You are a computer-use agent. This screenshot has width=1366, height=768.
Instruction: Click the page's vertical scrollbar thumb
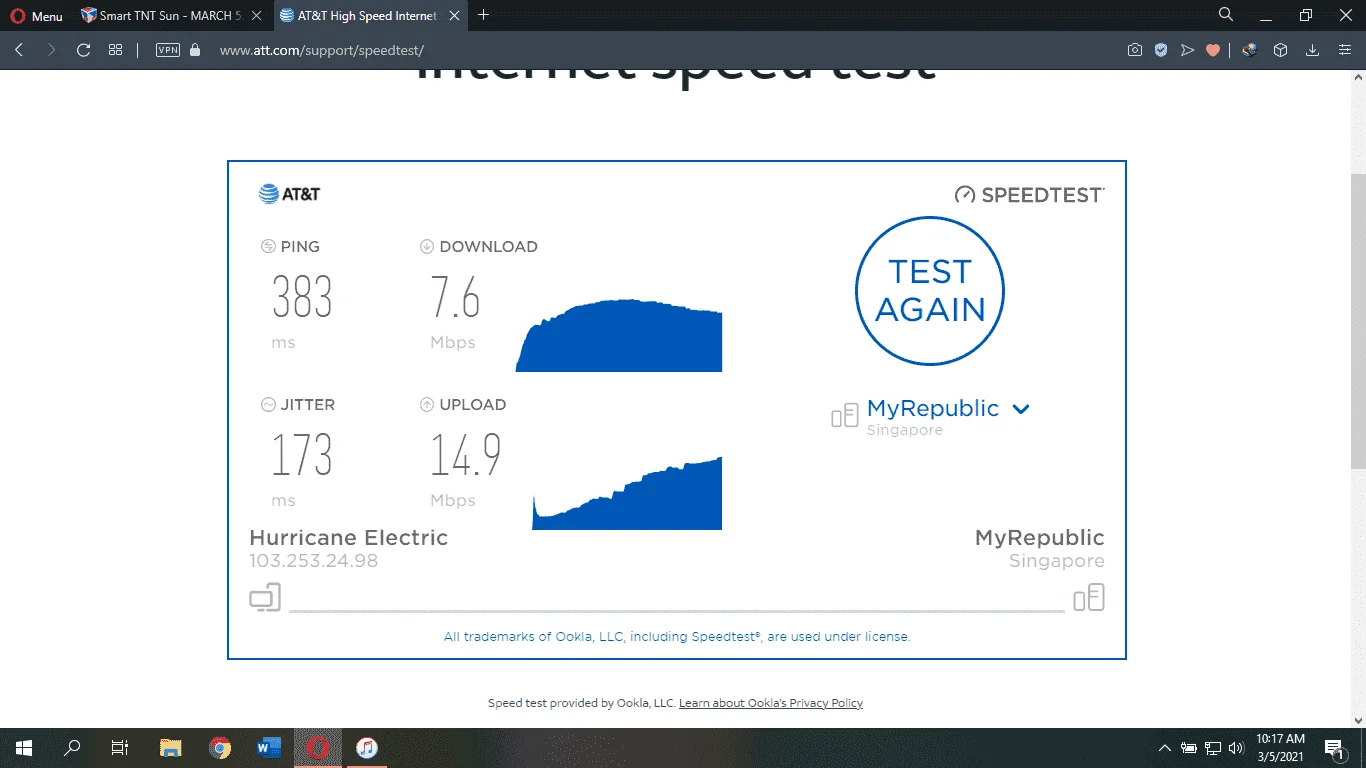coord(1357,320)
